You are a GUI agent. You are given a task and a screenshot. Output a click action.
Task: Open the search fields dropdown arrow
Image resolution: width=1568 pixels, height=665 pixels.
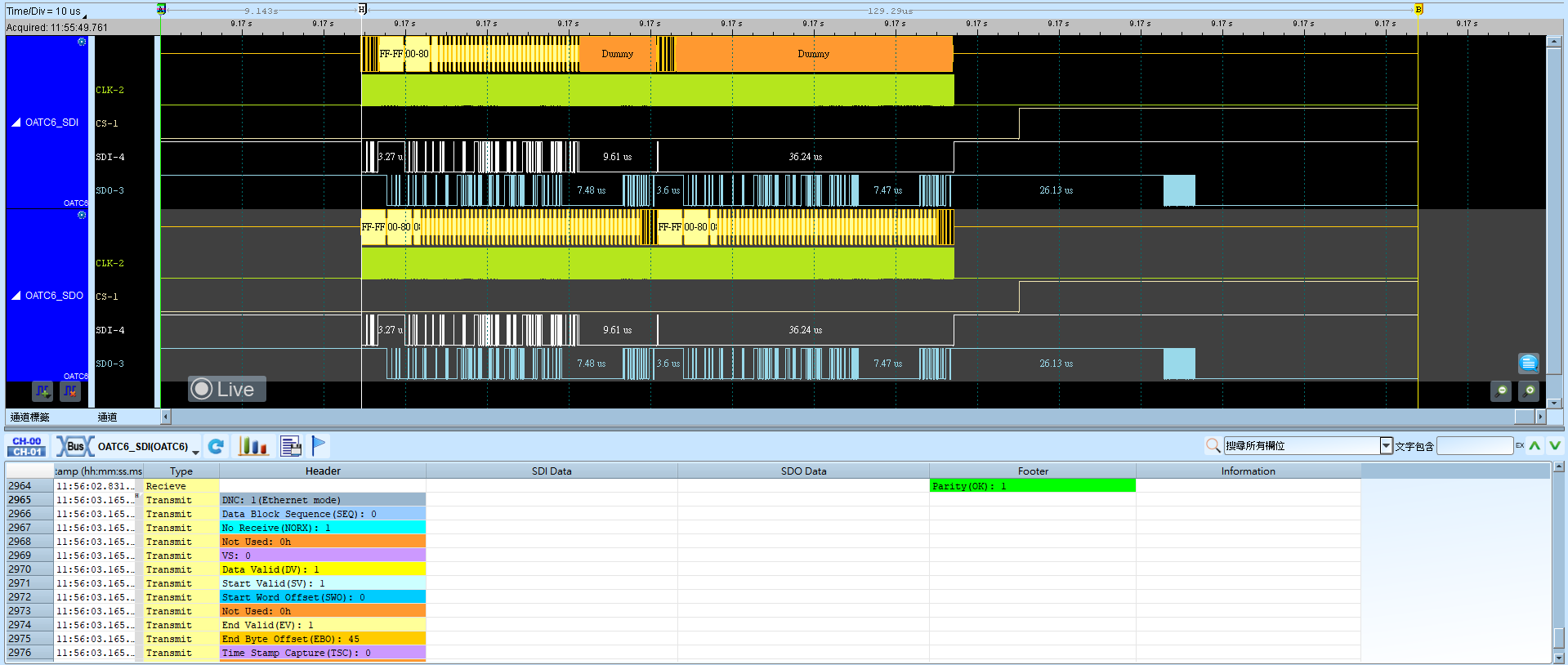(1386, 445)
